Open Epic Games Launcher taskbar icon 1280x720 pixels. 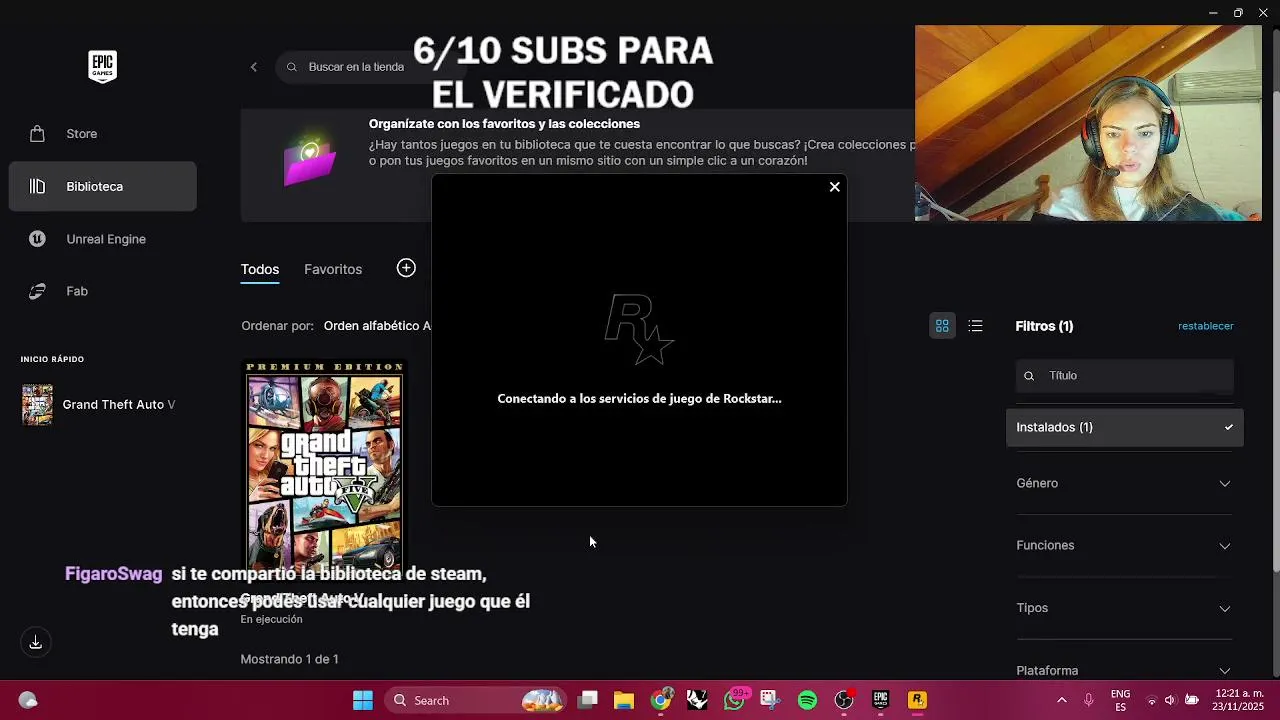tap(880, 701)
